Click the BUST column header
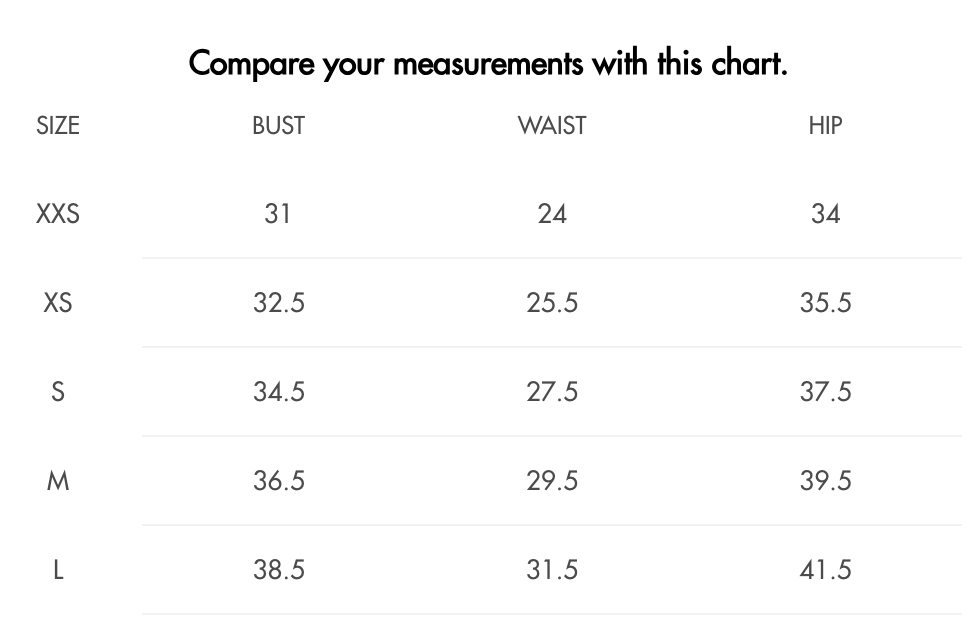The width and height of the screenshot is (970, 622). [278, 126]
